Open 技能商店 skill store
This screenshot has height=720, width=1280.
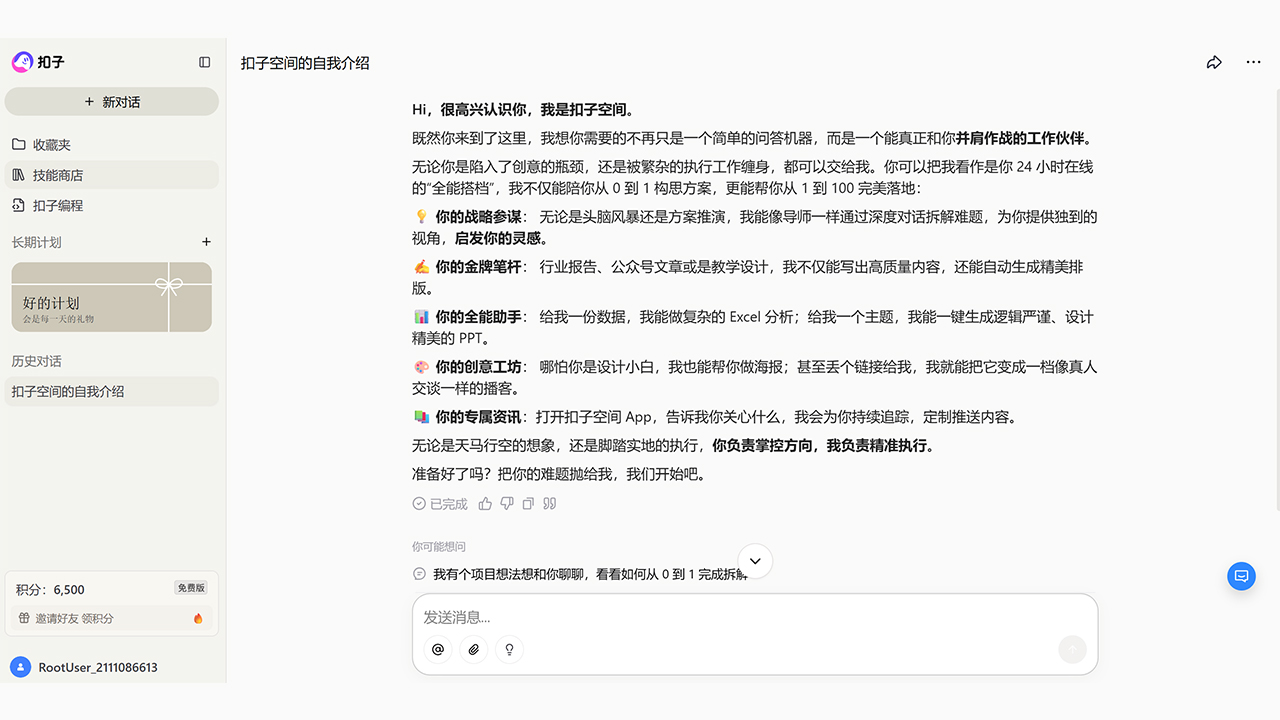(x=112, y=175)
